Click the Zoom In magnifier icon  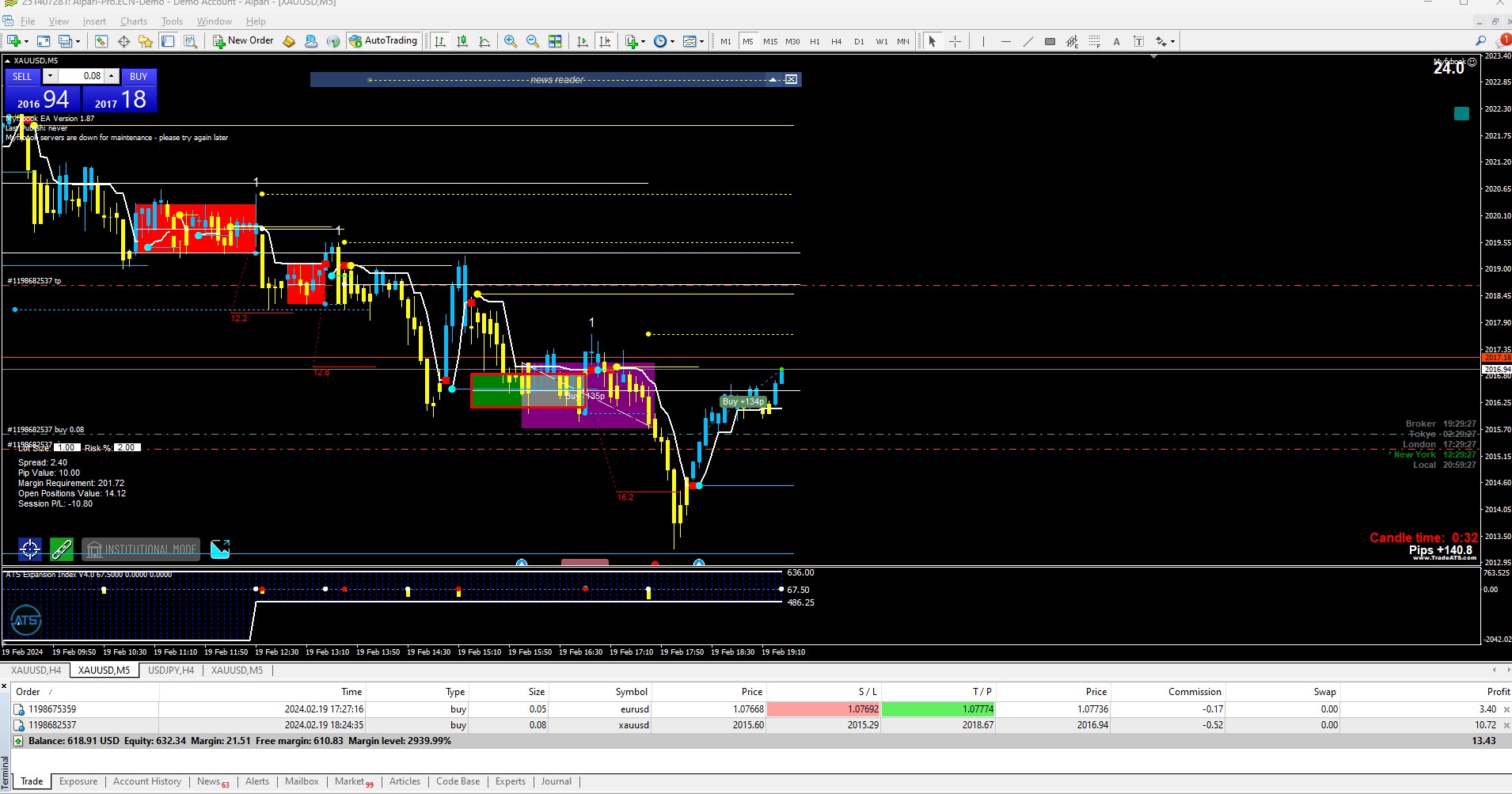pos(511,41)
